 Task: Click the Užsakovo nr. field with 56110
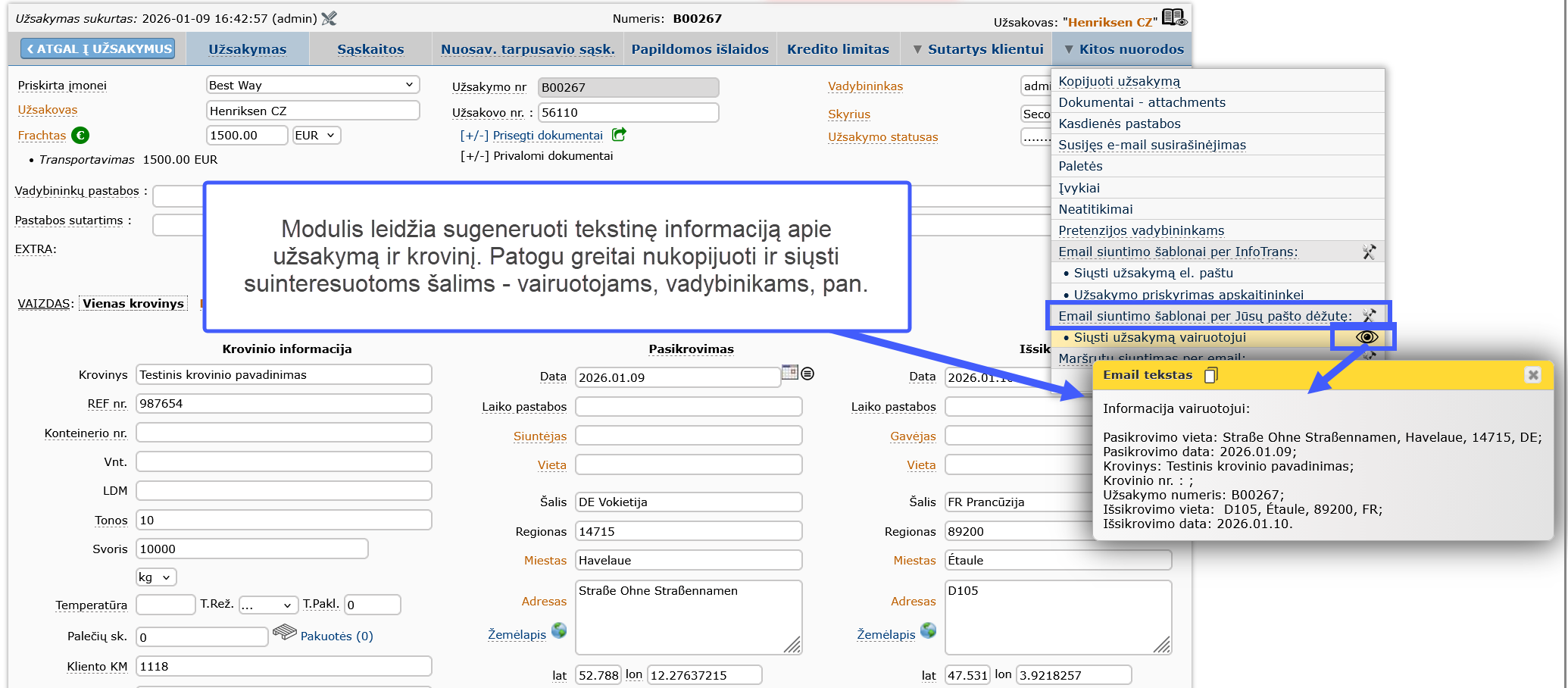(628, 112)
